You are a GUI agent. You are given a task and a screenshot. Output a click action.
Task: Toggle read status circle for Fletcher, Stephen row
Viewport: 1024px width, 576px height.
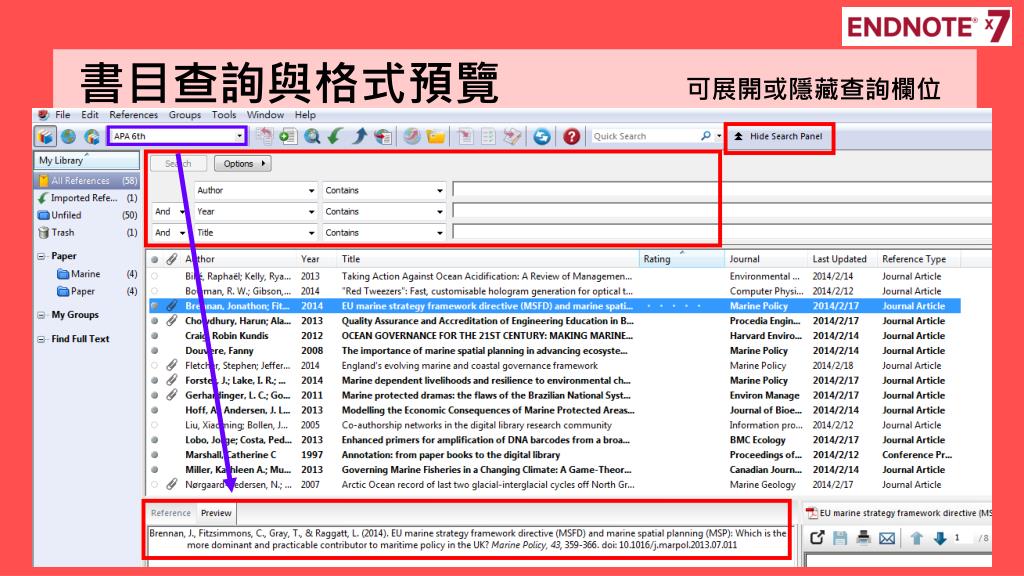[155, 366]
